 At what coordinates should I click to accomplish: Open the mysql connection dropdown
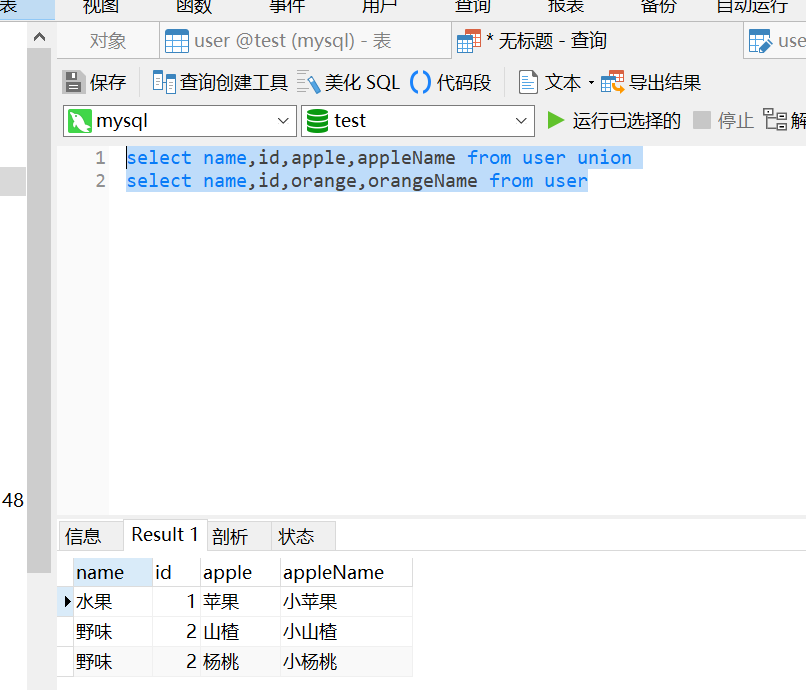(x=284, y=120)
